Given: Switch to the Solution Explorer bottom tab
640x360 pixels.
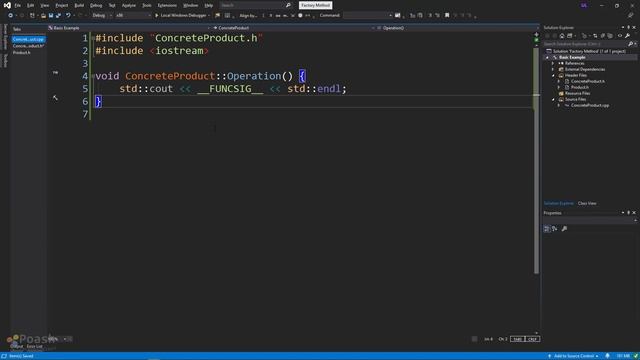Looking at the screenshot, I should click(558, 203).
